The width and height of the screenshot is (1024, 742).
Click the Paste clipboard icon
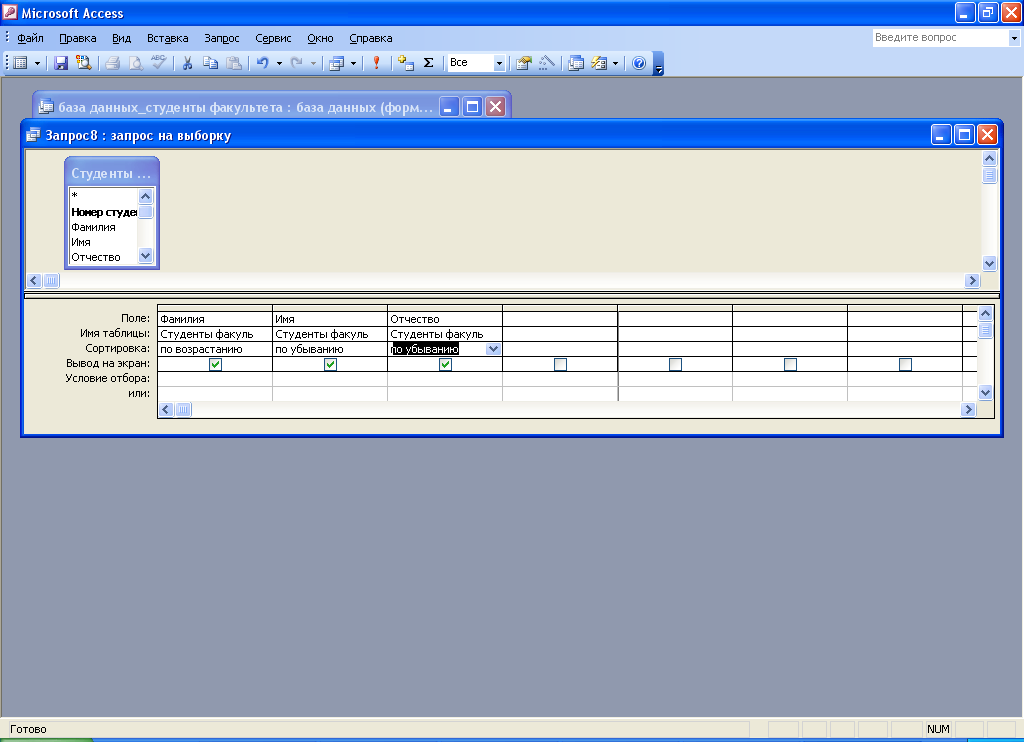point(234,63)
